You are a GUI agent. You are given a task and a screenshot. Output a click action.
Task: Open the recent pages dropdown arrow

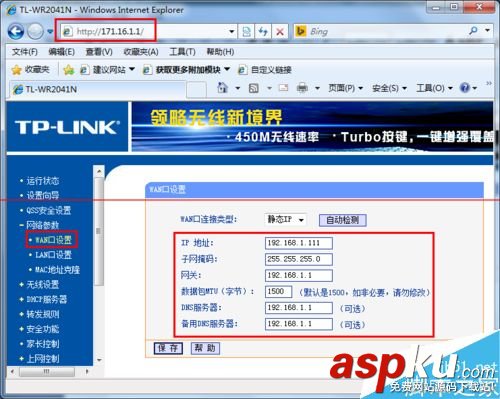click(x=50, y=32)
